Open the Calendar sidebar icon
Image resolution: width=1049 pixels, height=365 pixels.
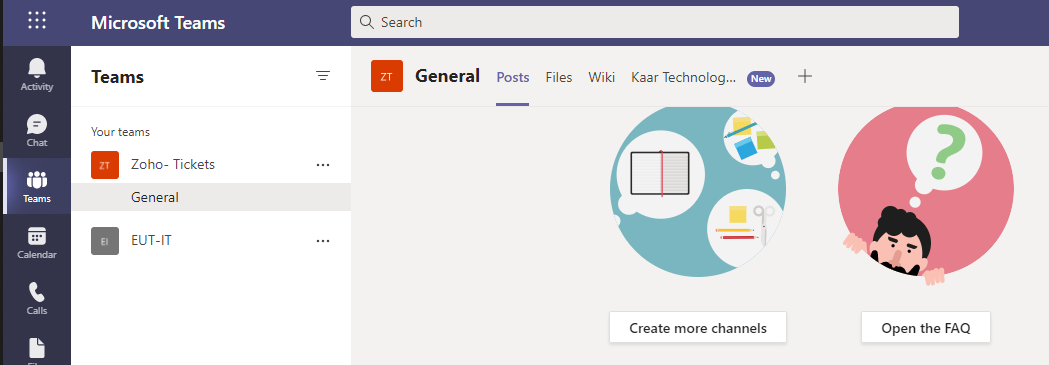(37, 243)
